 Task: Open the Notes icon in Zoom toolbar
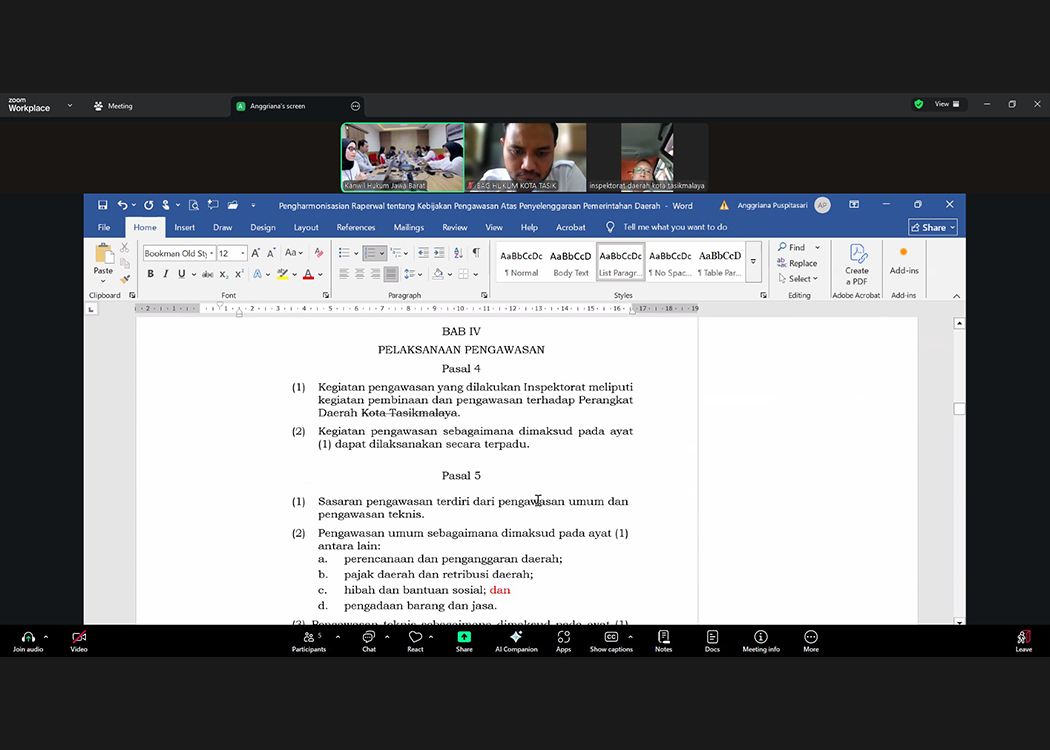(663, 637)
